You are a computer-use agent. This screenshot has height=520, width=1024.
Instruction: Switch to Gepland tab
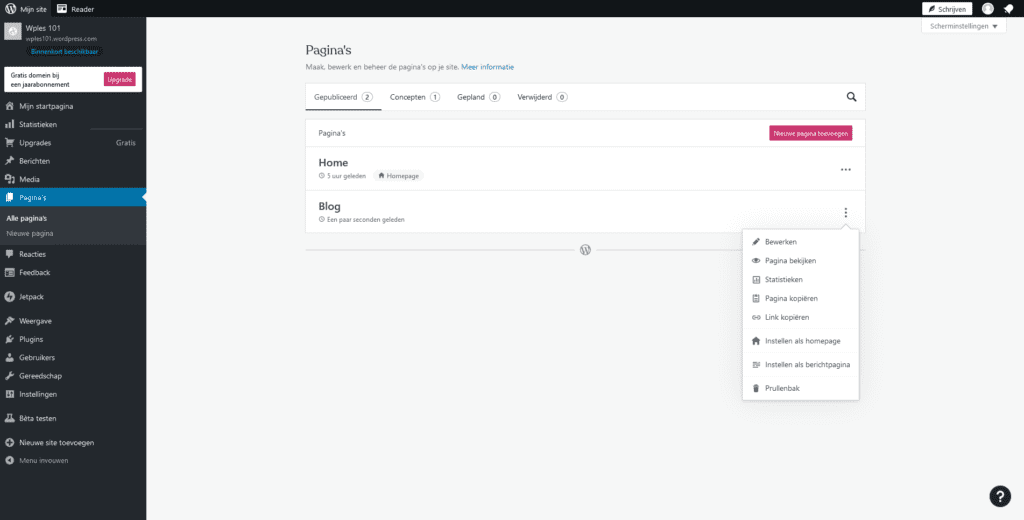point(478,97)
